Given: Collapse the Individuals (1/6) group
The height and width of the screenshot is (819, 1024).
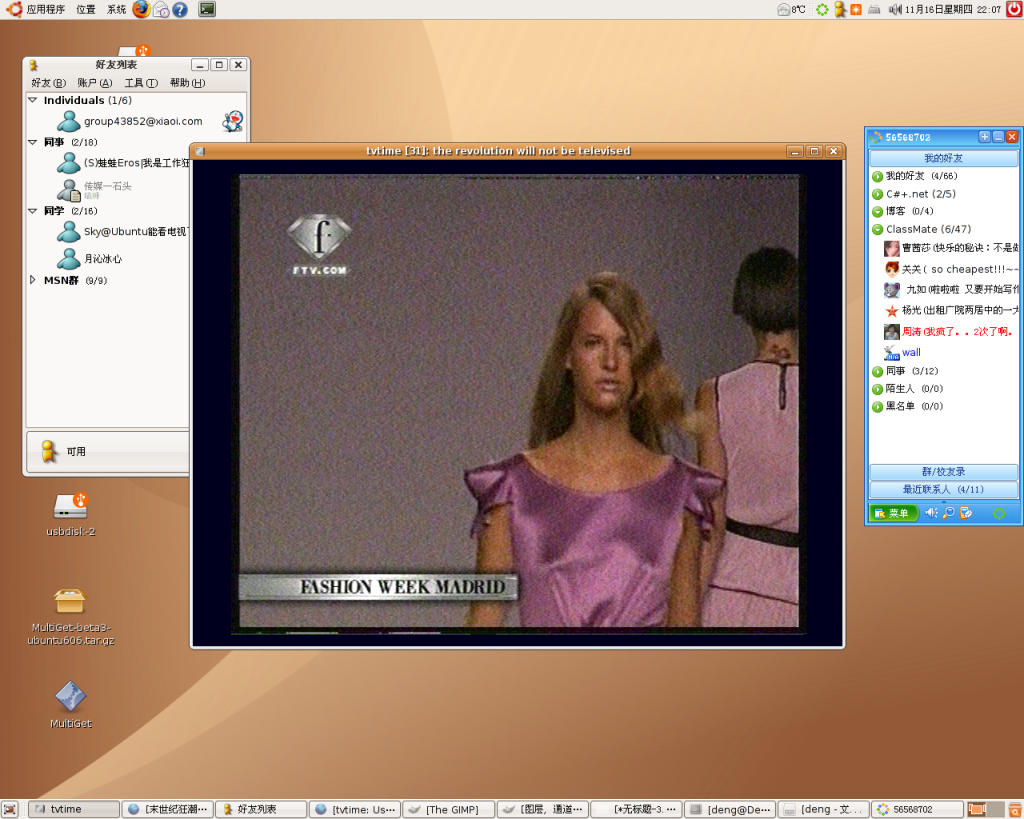Looking at the screenshot, I should coord(33,100).
